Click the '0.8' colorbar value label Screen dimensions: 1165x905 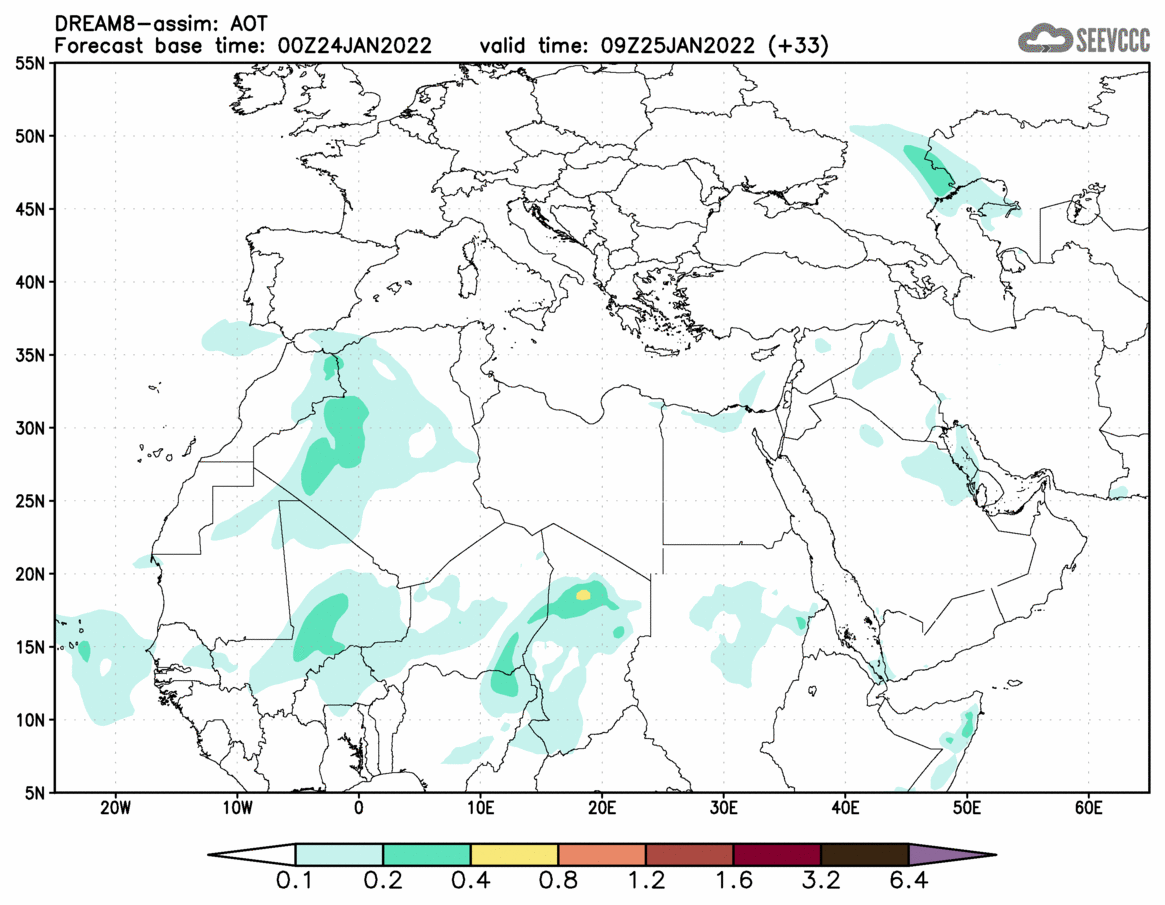pyautogui.click(x=558, y=881)
